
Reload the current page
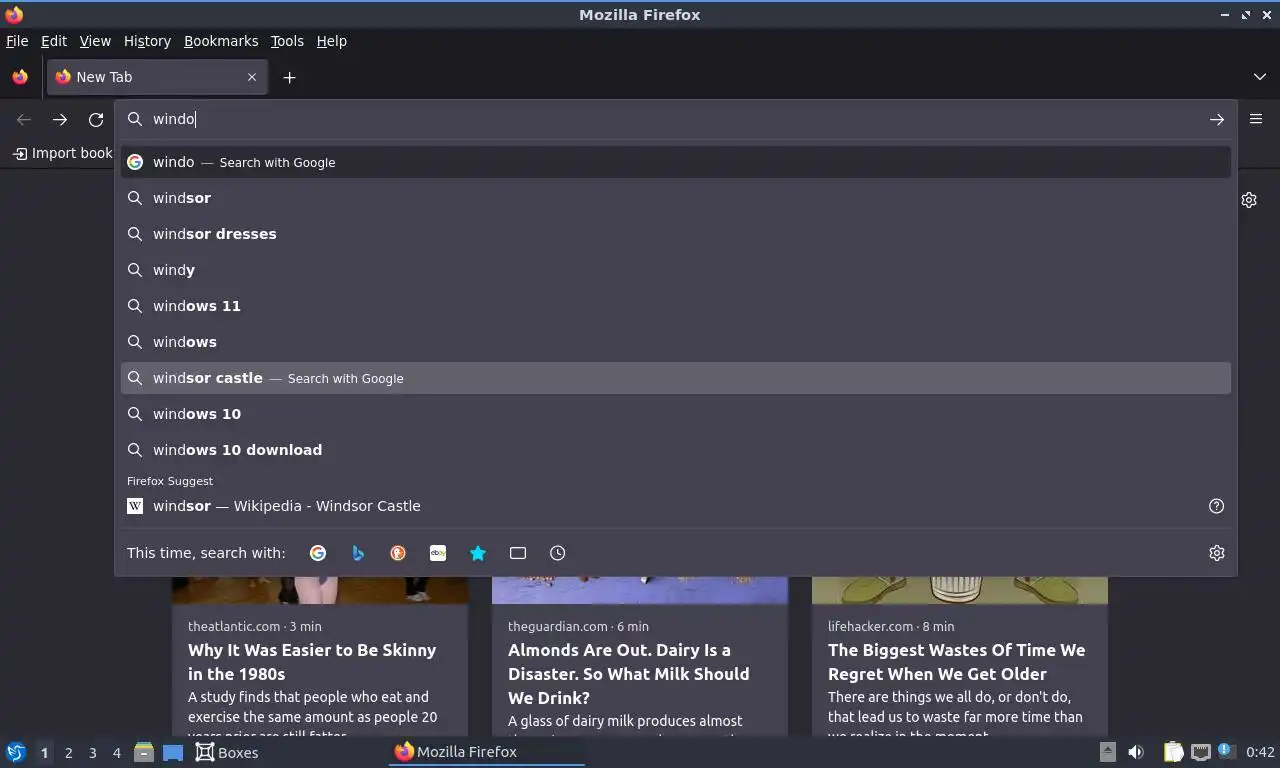[96, 119]
